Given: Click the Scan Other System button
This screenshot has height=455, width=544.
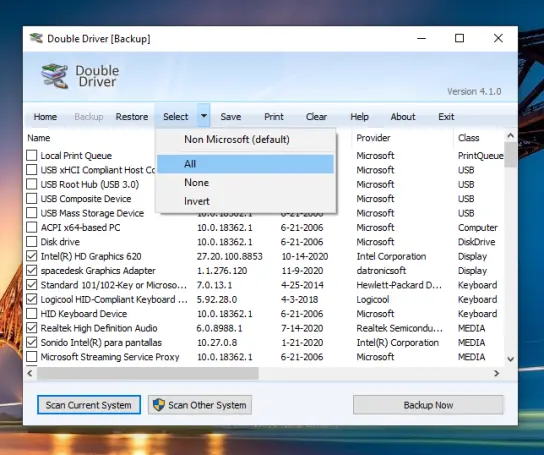Looking at the screenshot, I should click(x=200, y=405).
